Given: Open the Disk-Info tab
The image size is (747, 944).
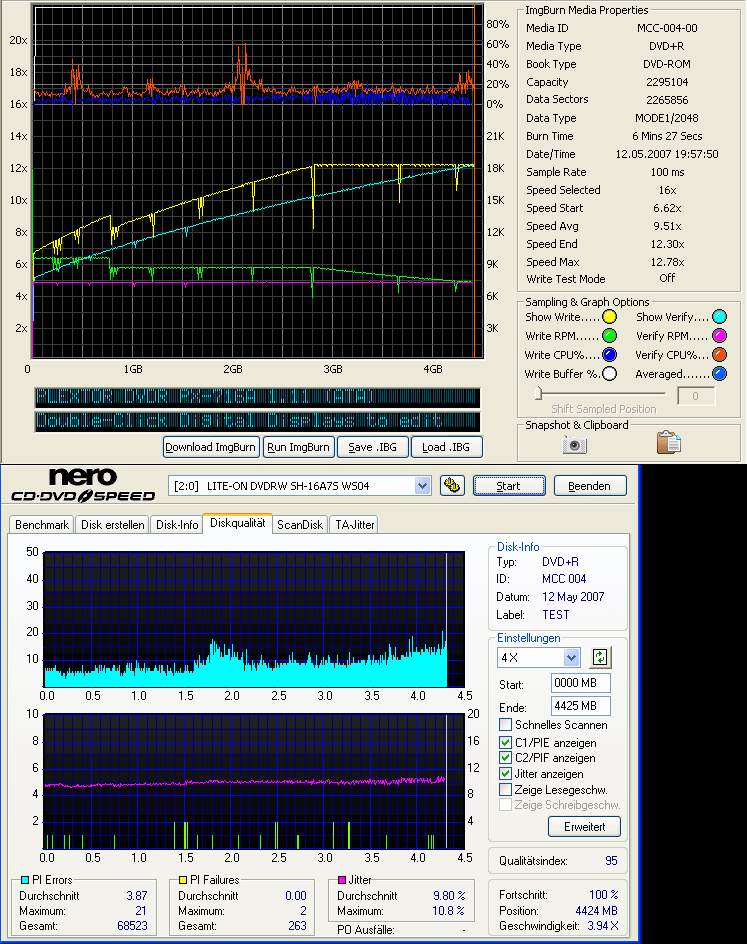Looking at the screenshot, I should point(177,524).
